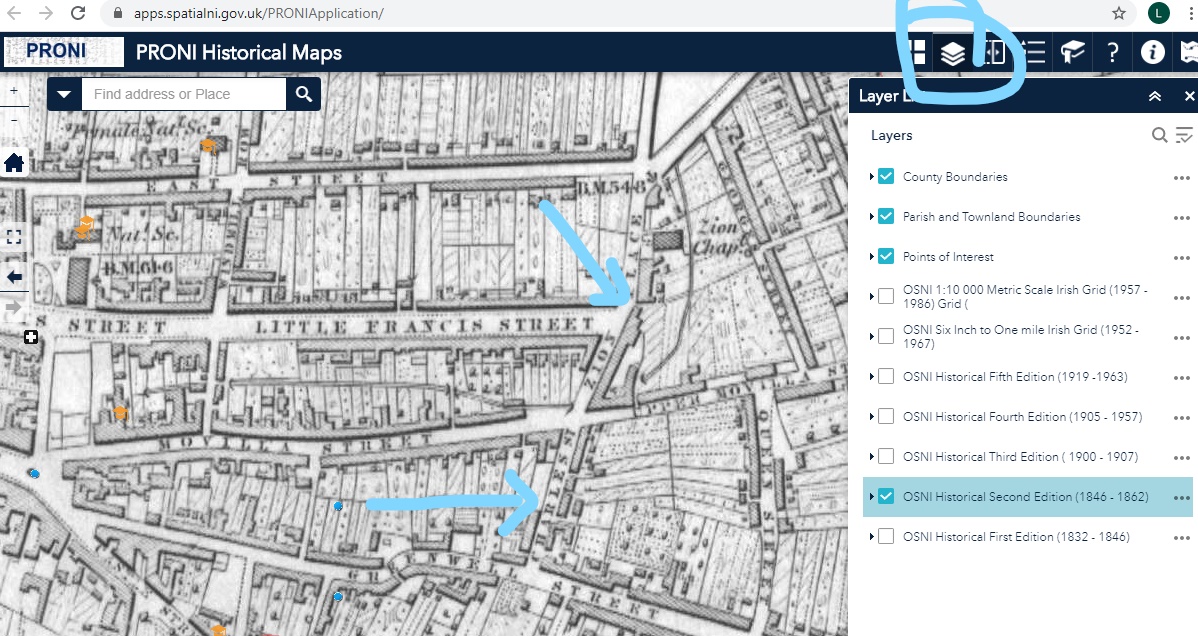Expand OSNI Six Inch to One mile tree
The width and height of the screenshot is (1198, 636).
tap(871, 336)
